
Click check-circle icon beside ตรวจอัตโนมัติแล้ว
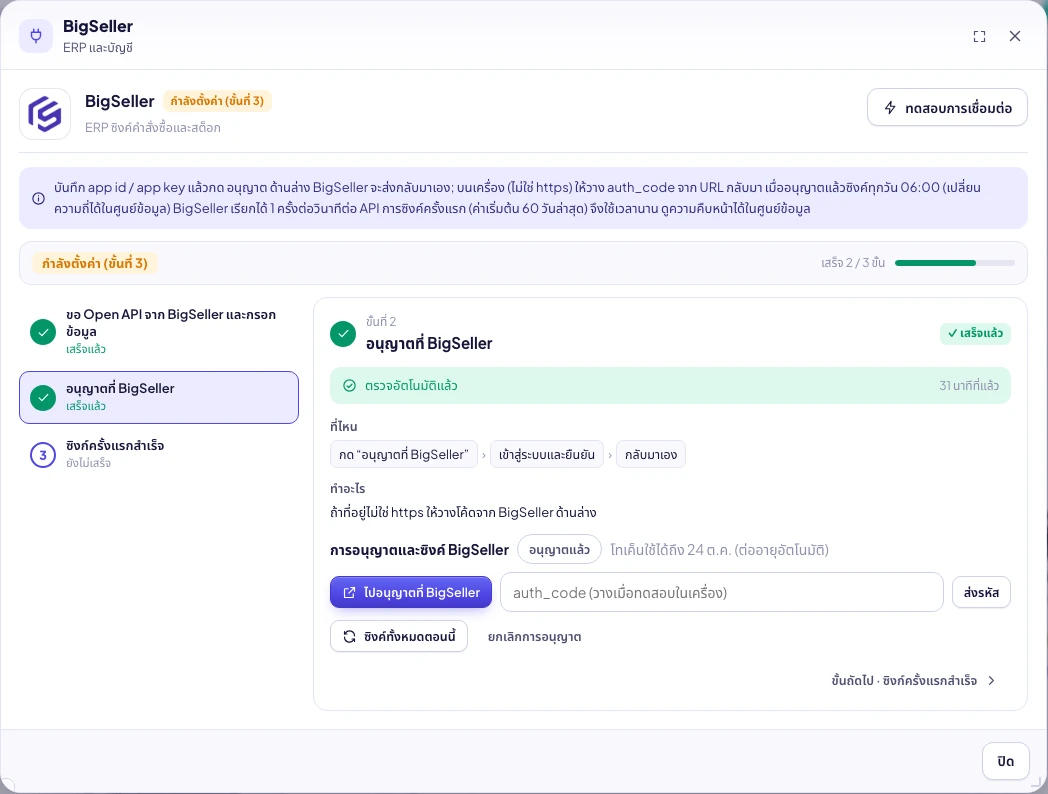(x=349, y=386)
